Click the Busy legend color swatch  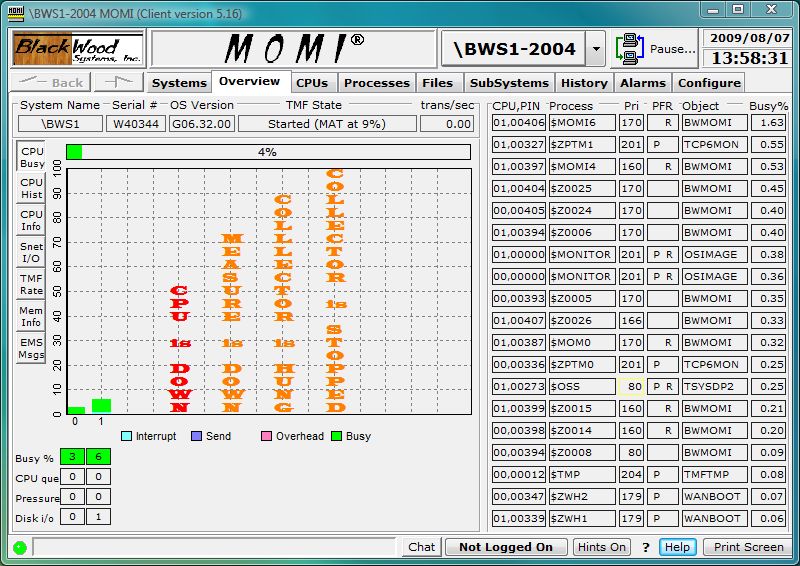336,436
